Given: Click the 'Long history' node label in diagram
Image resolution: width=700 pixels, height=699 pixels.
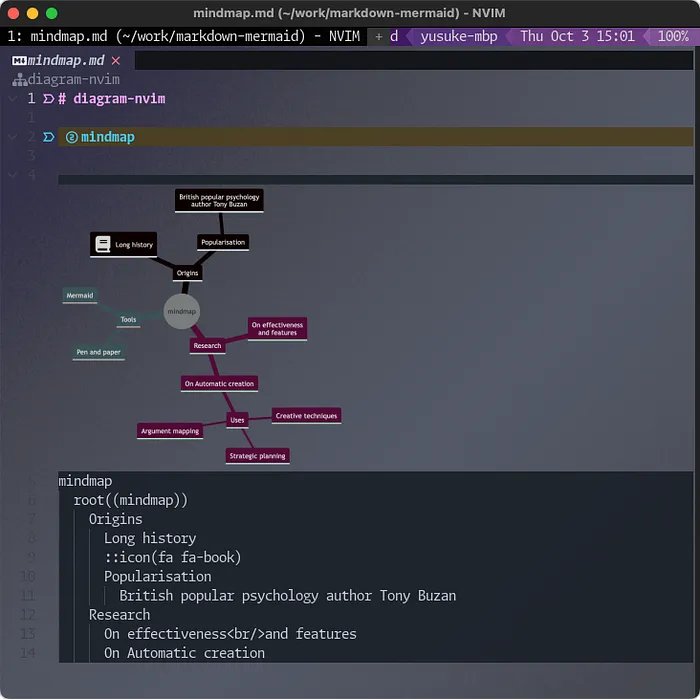Looking at the screenshot, I should pyautogui.click(x=134, y=245).
